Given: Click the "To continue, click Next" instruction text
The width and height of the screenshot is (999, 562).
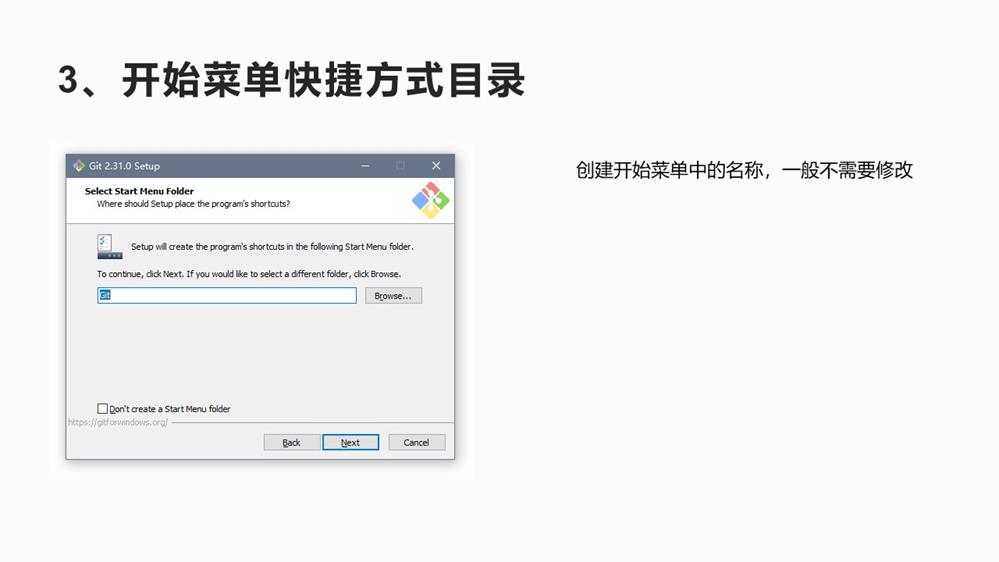Looking at the screenshot, I should pos(248,274).
